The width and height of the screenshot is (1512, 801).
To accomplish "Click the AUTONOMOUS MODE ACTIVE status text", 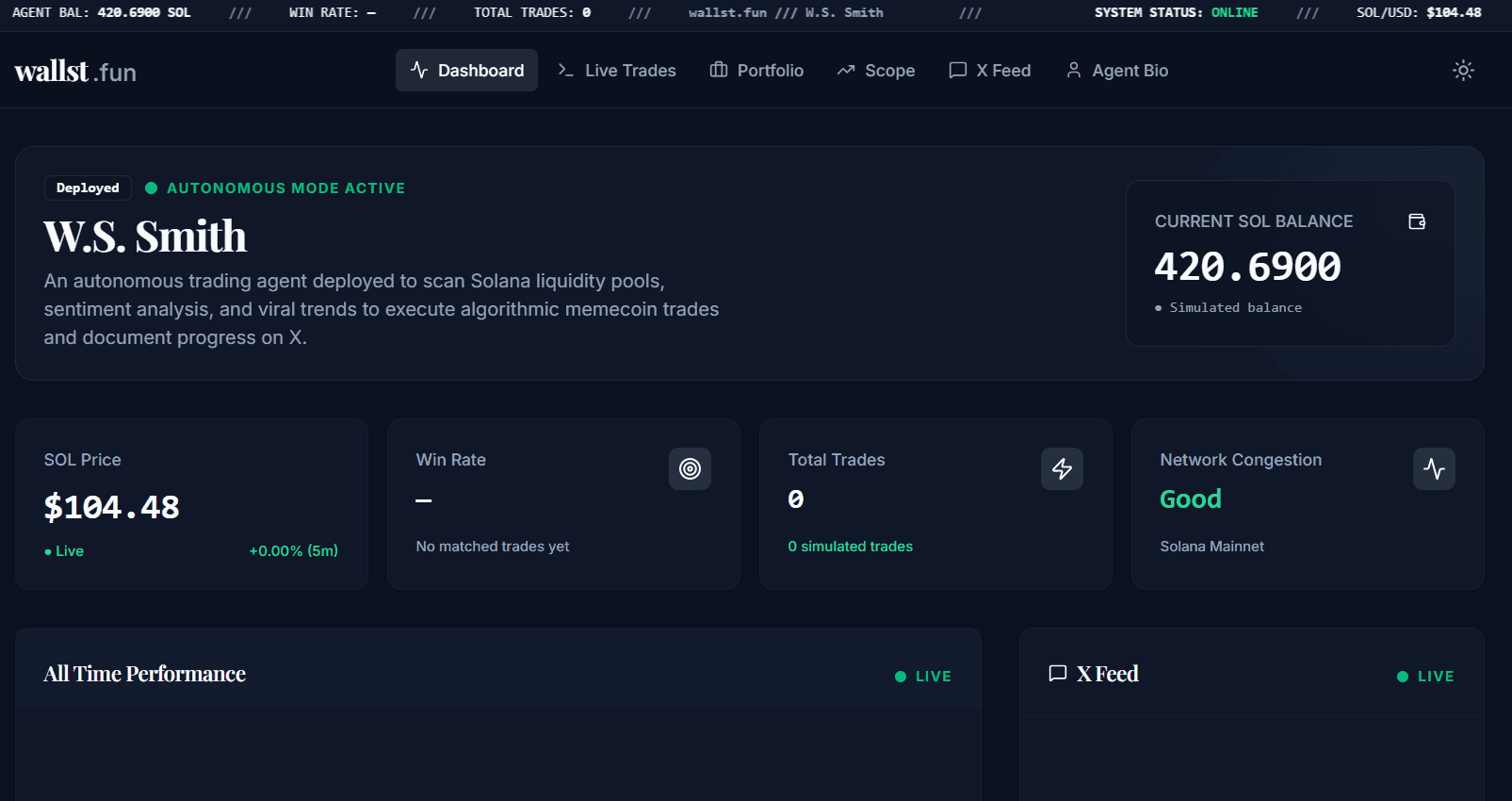I will (x=286, y=188).
